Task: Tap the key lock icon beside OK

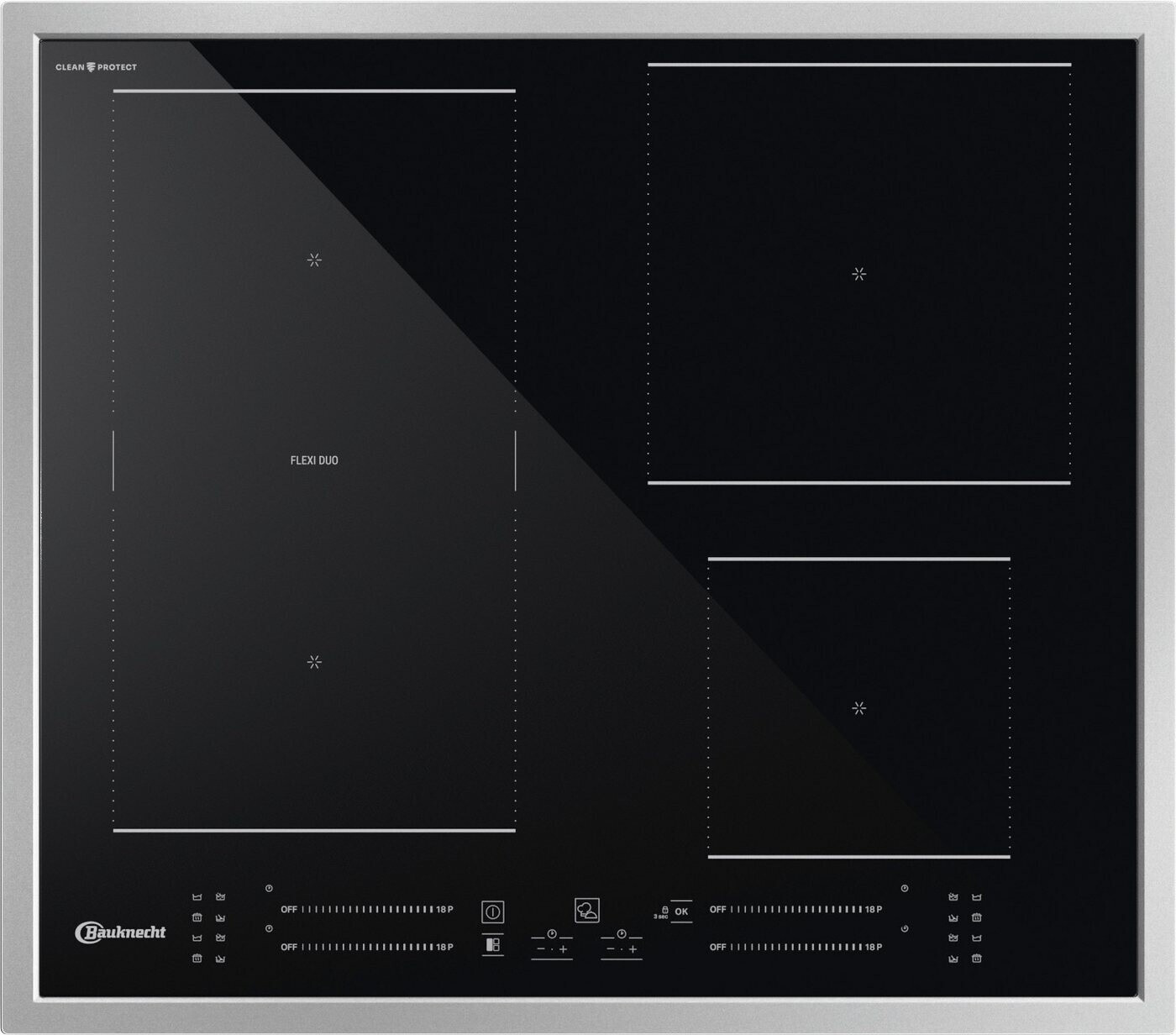Action: coord(664,910)
